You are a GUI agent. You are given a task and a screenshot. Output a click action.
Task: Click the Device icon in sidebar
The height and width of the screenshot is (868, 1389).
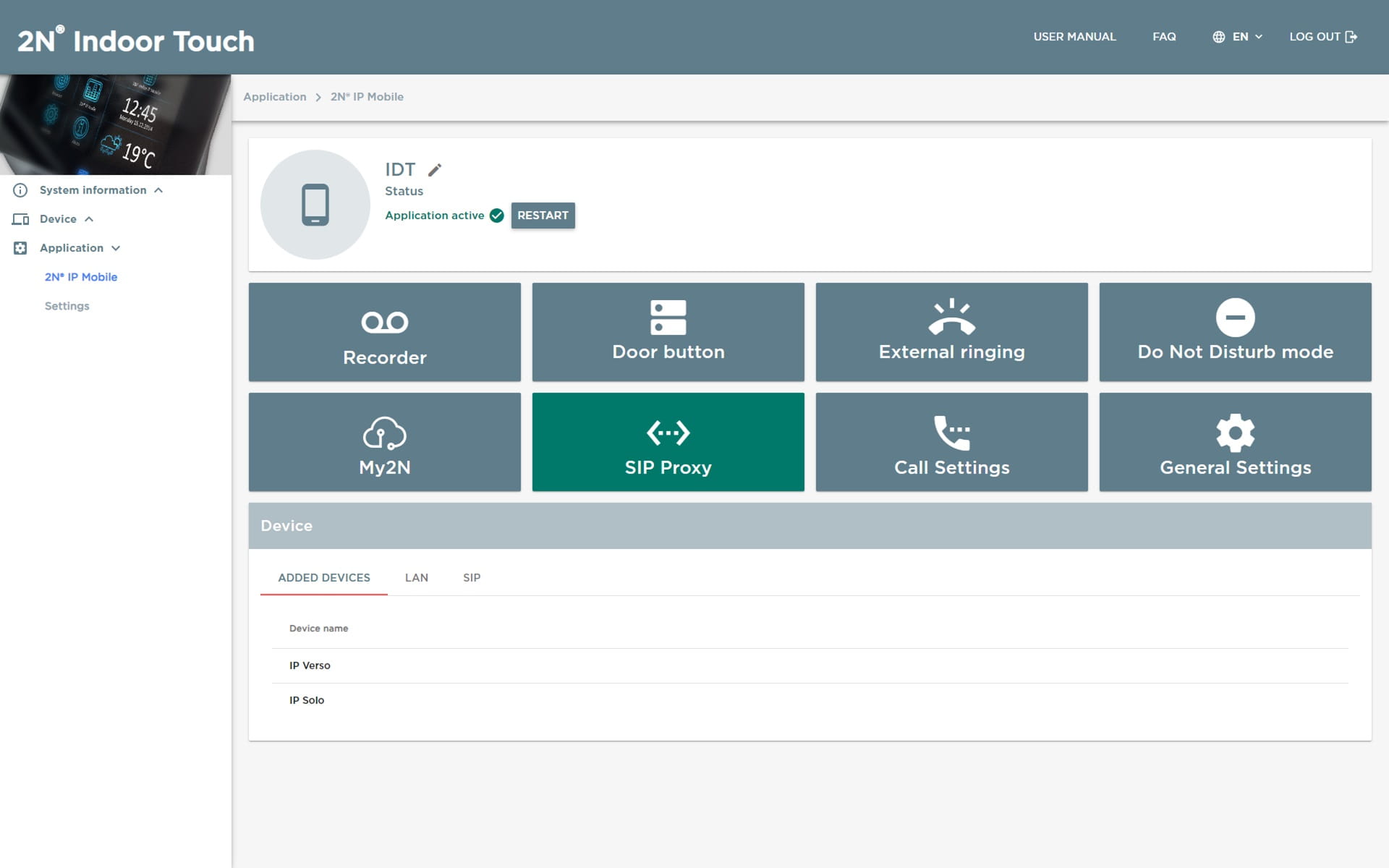pos(20,219)
